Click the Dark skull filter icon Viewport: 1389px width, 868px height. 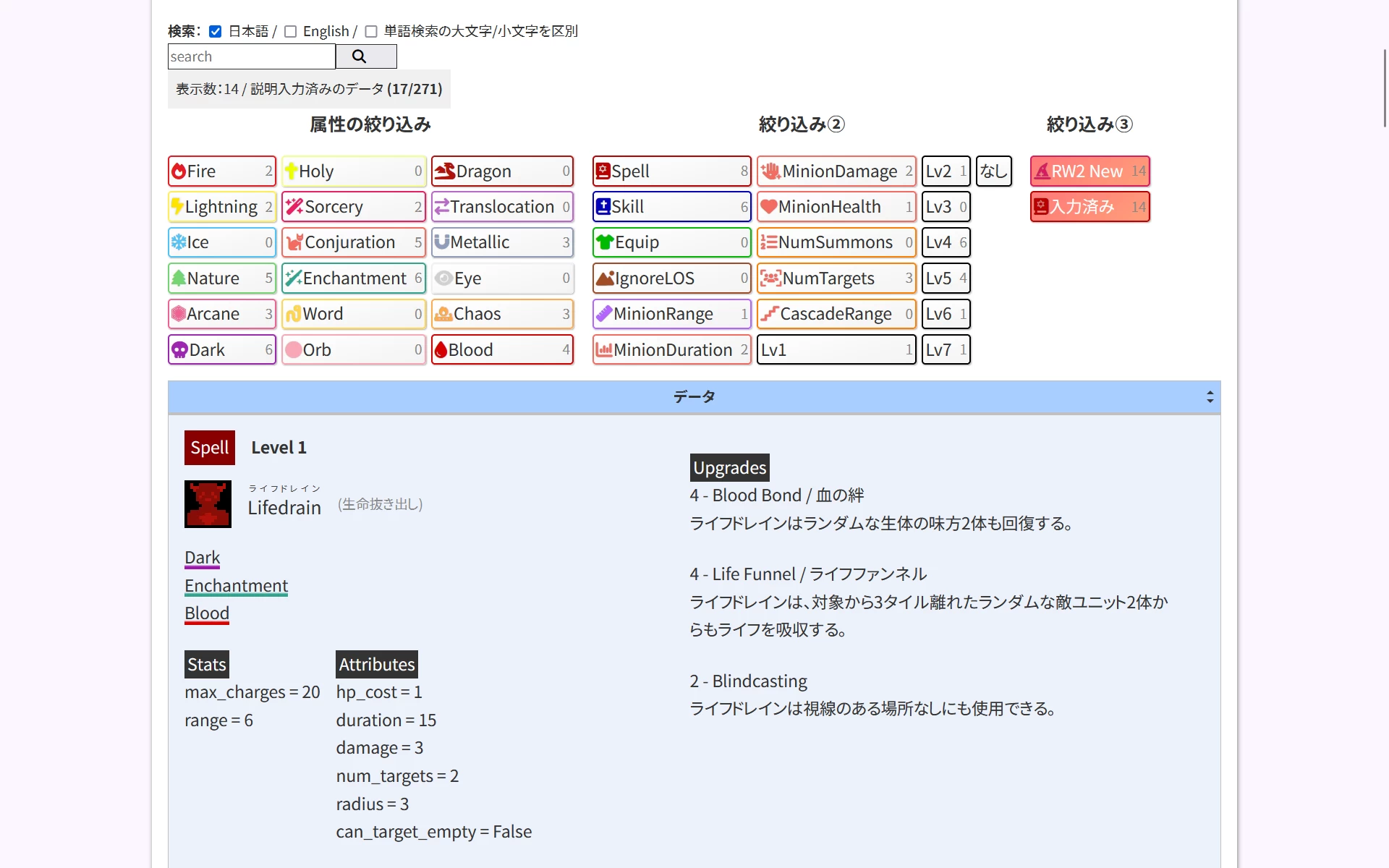[x=179, y=350]
